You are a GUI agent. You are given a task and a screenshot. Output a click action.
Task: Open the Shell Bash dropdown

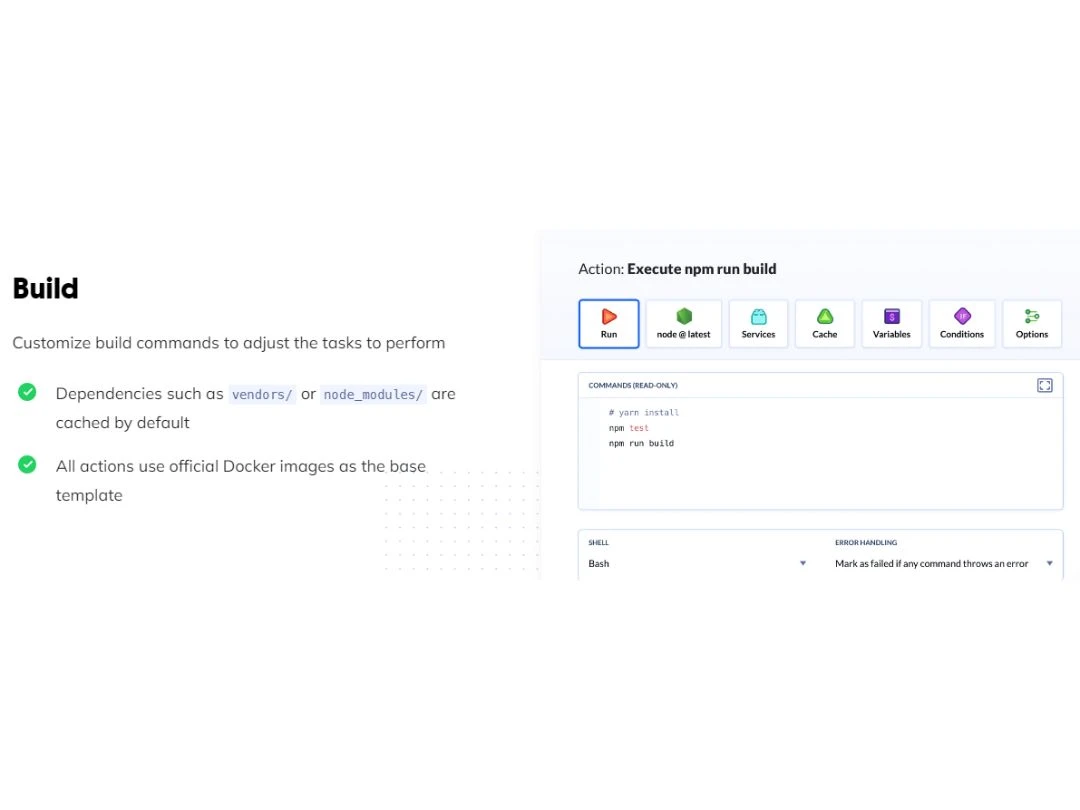coord(697,563)
